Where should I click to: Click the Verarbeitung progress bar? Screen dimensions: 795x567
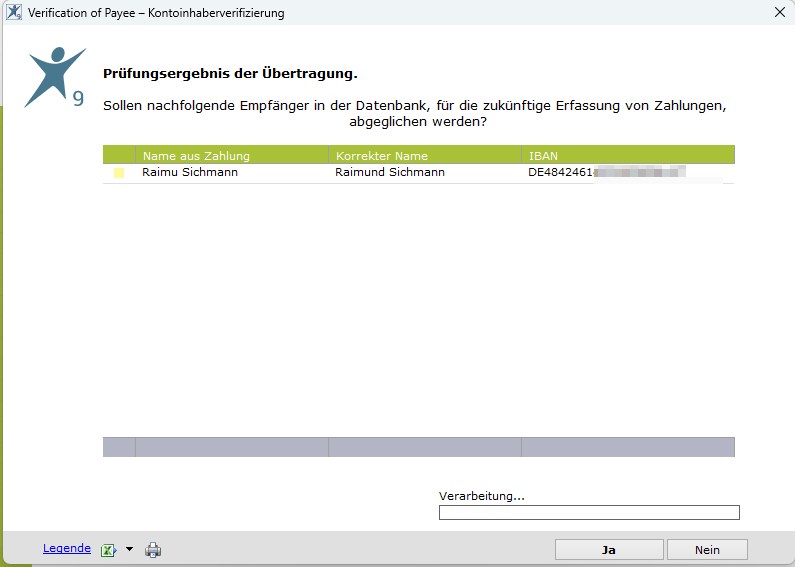(589, 513)
